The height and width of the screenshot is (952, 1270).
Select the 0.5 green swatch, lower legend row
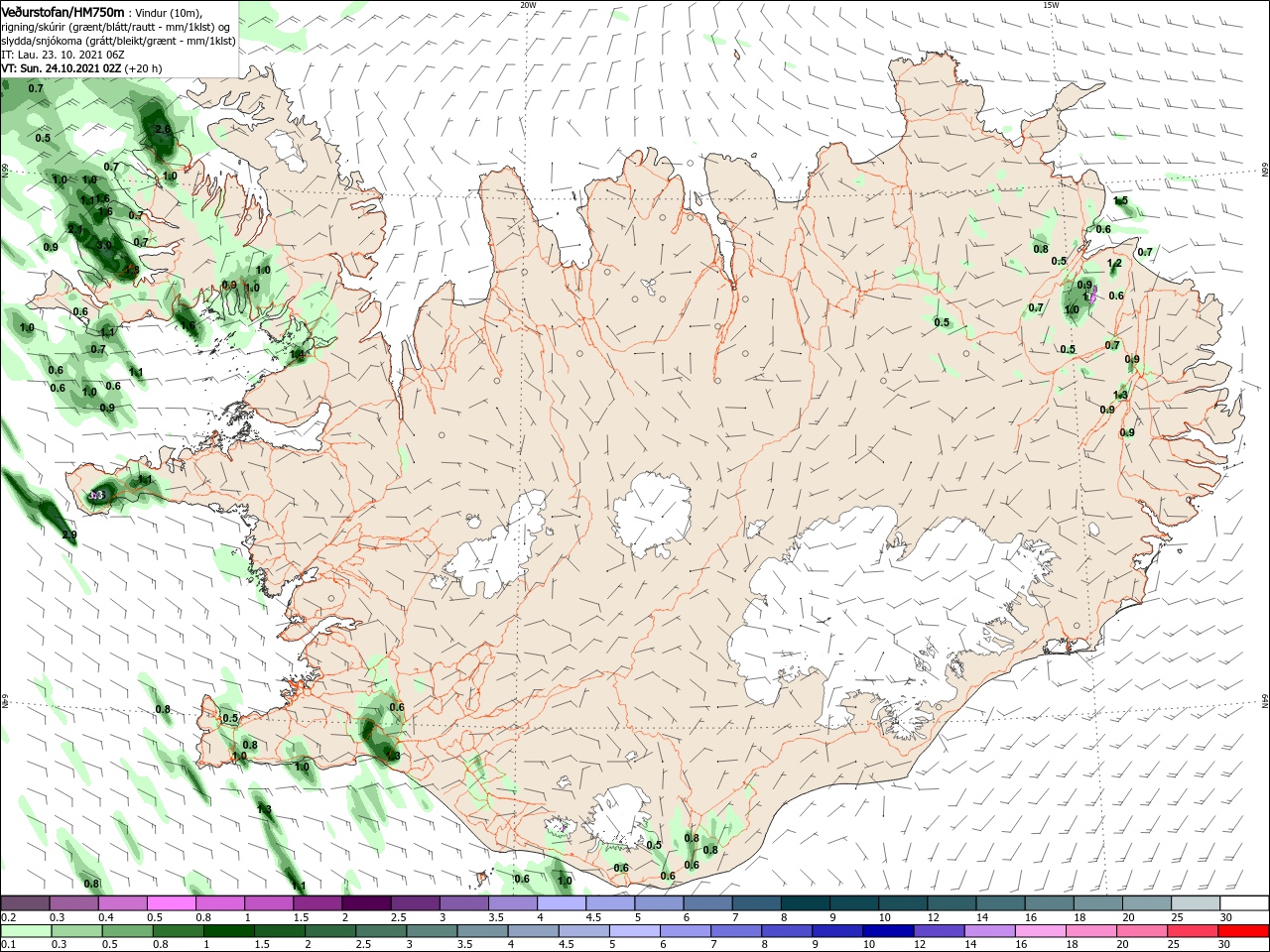127,931
